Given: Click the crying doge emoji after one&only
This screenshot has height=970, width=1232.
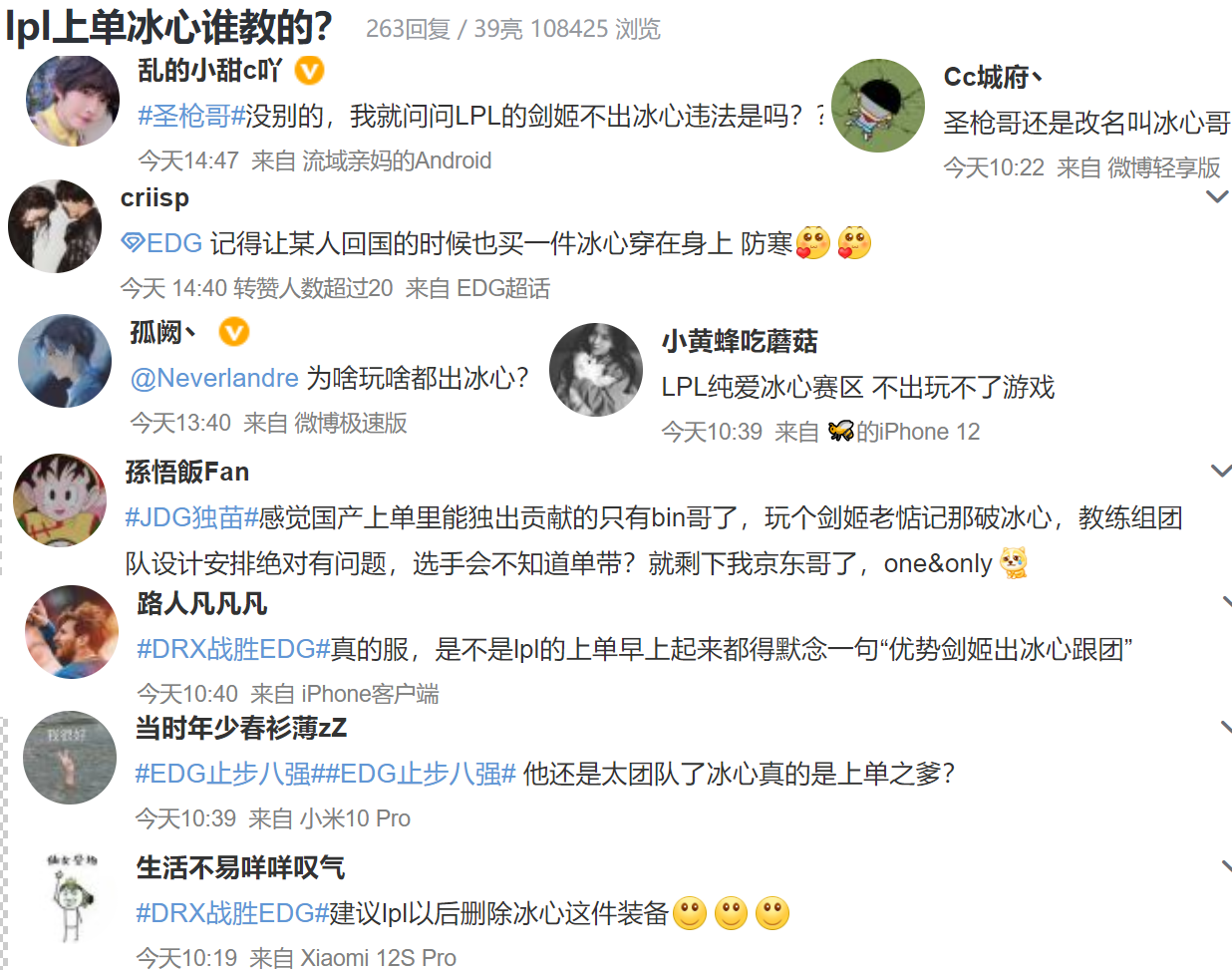Looking at the screenshot, I should tap(1014, 563).
